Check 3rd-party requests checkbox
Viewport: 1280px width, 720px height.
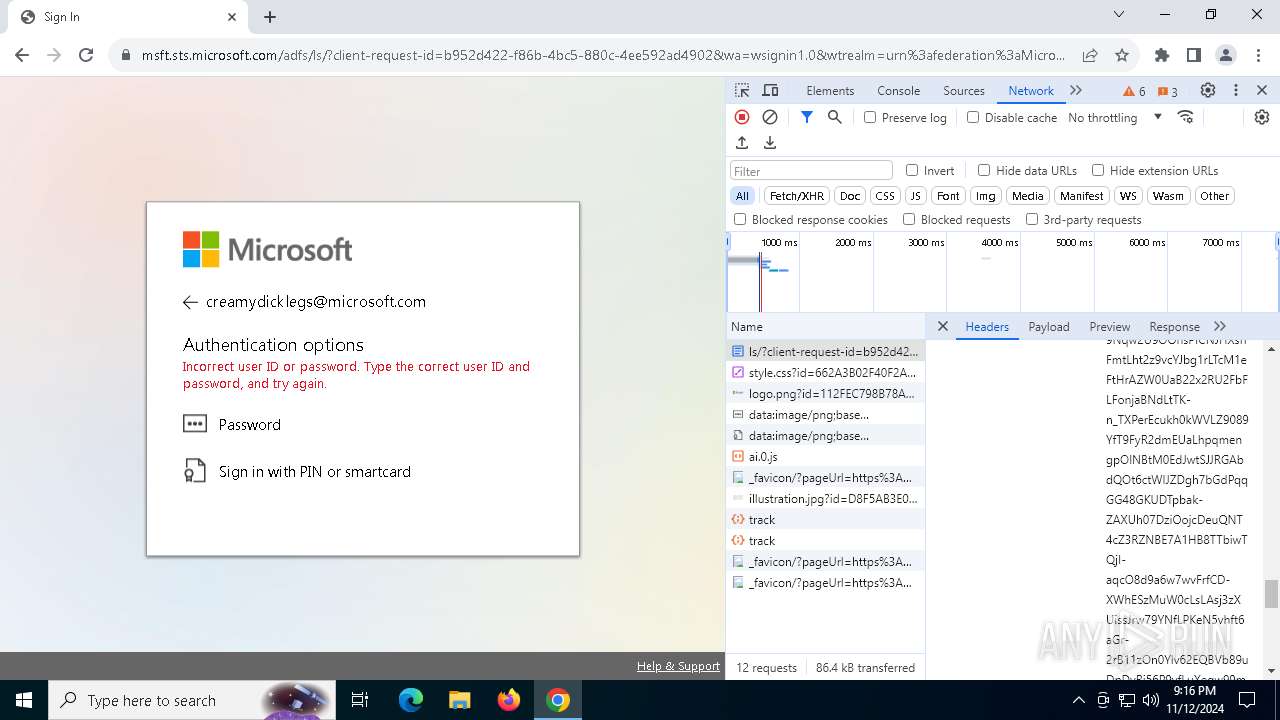pos(1032,219)
